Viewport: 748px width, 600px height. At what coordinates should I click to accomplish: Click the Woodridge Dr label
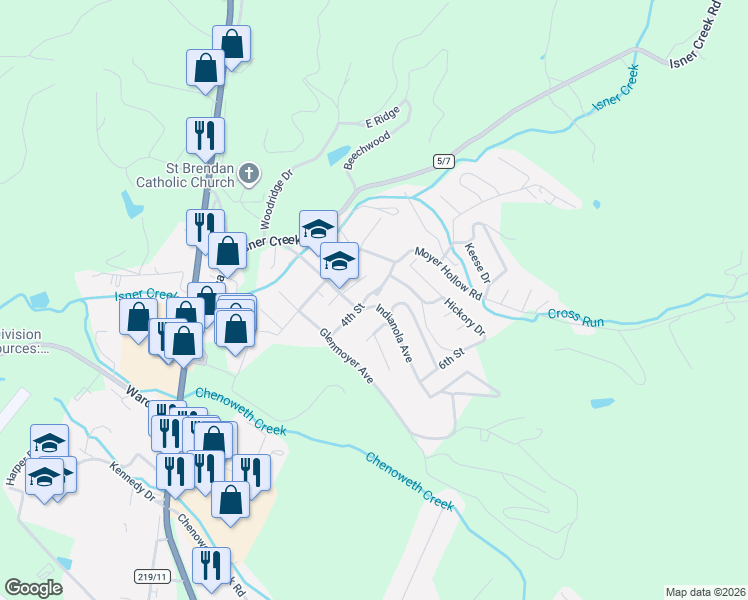(276, 200)
